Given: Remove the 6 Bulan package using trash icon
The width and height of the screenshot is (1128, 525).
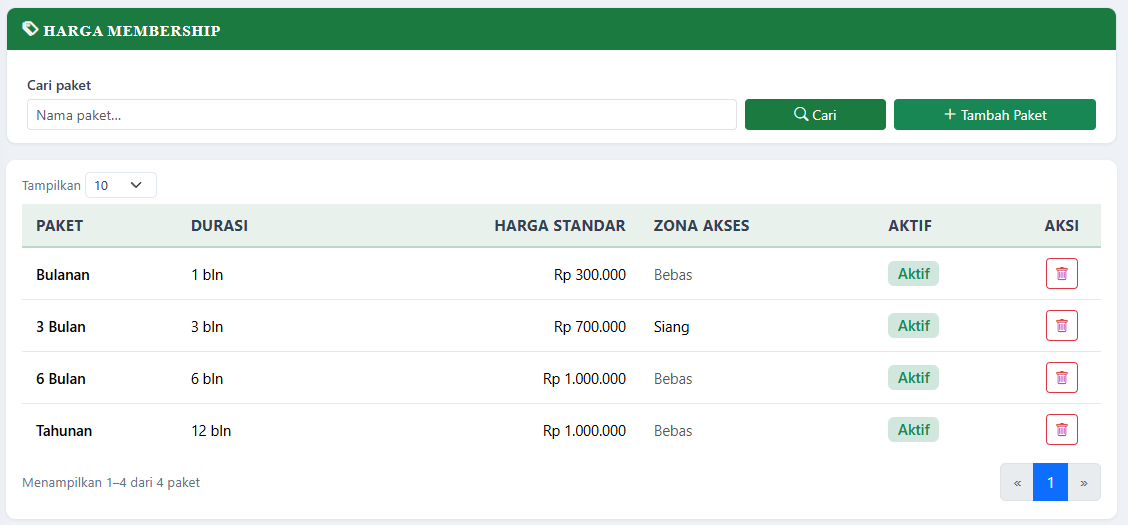Looking at the screenshot, I should point(1061,377).
